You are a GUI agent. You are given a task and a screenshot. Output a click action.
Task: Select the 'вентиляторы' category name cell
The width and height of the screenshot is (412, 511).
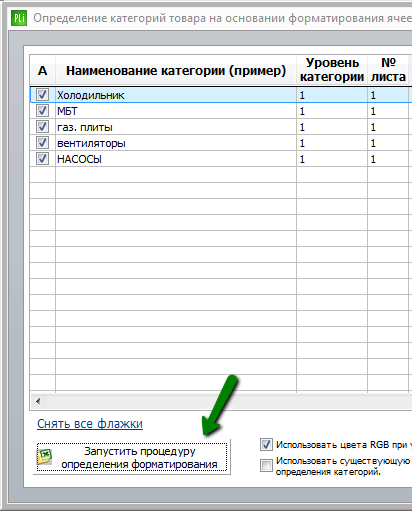click(x=176, y=143)
